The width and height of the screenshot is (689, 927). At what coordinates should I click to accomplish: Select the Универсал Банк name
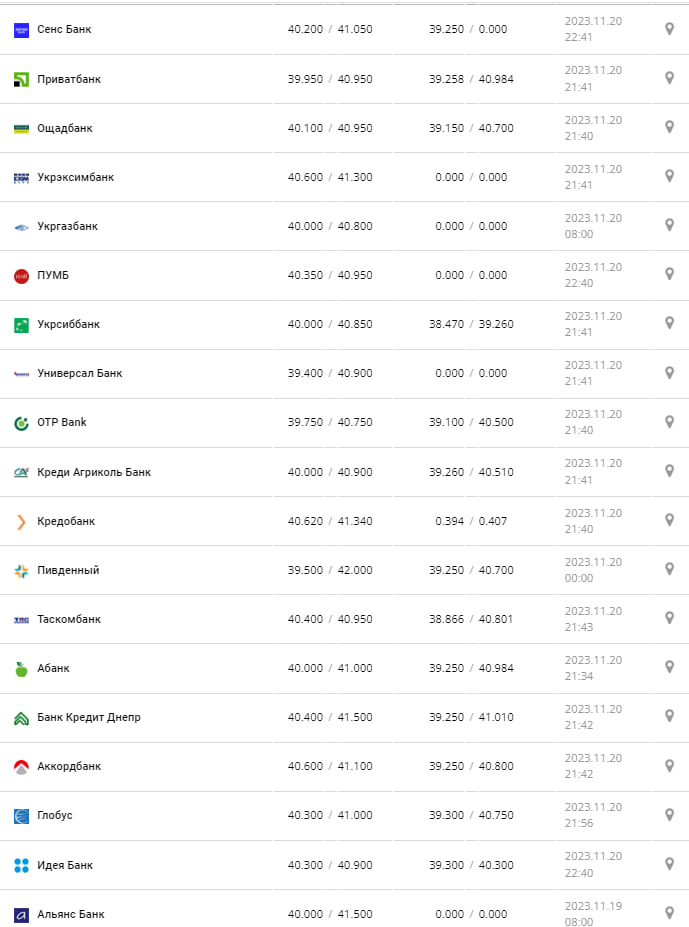pos(79,373)
